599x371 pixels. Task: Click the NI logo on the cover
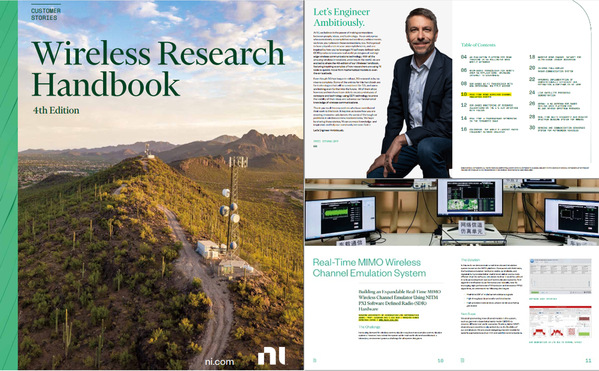click(271, 356)
